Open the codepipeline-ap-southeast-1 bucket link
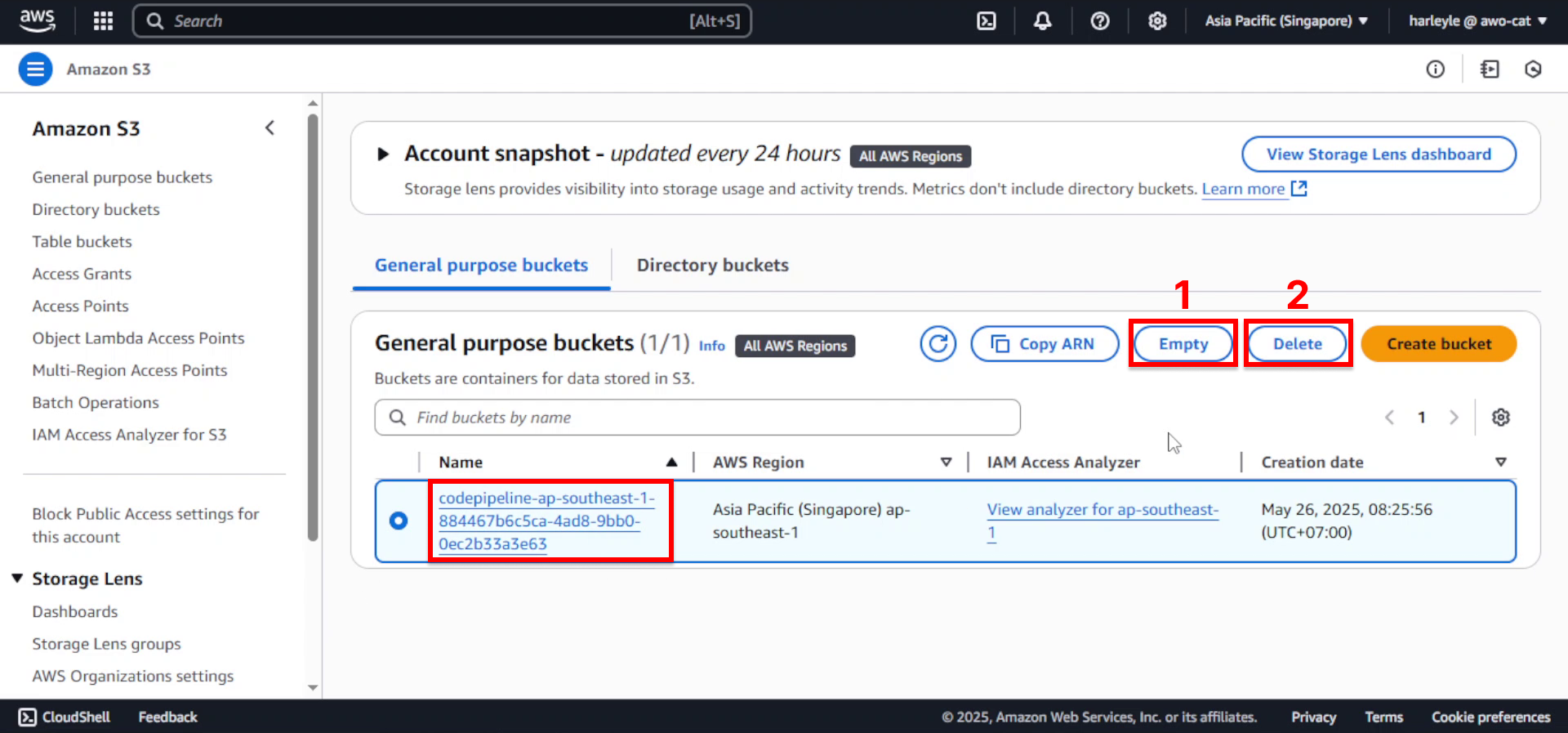Image resolution: width=1568 pixels, height=733 pixels. 547,521
